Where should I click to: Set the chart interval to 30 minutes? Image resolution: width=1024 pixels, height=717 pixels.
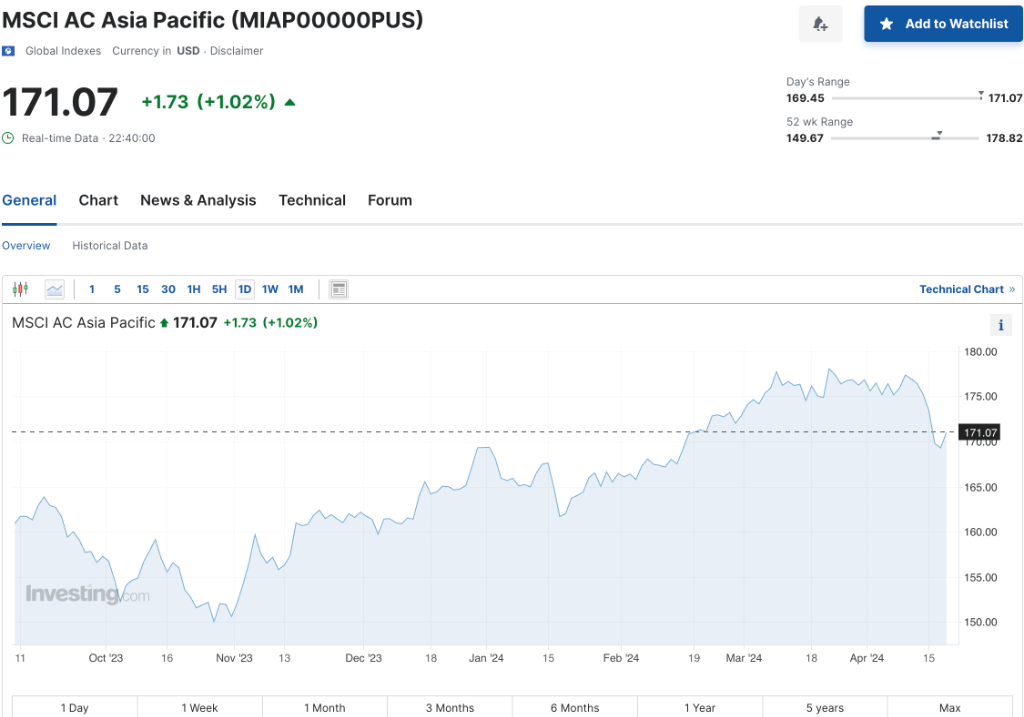click(x=168, y=289)
